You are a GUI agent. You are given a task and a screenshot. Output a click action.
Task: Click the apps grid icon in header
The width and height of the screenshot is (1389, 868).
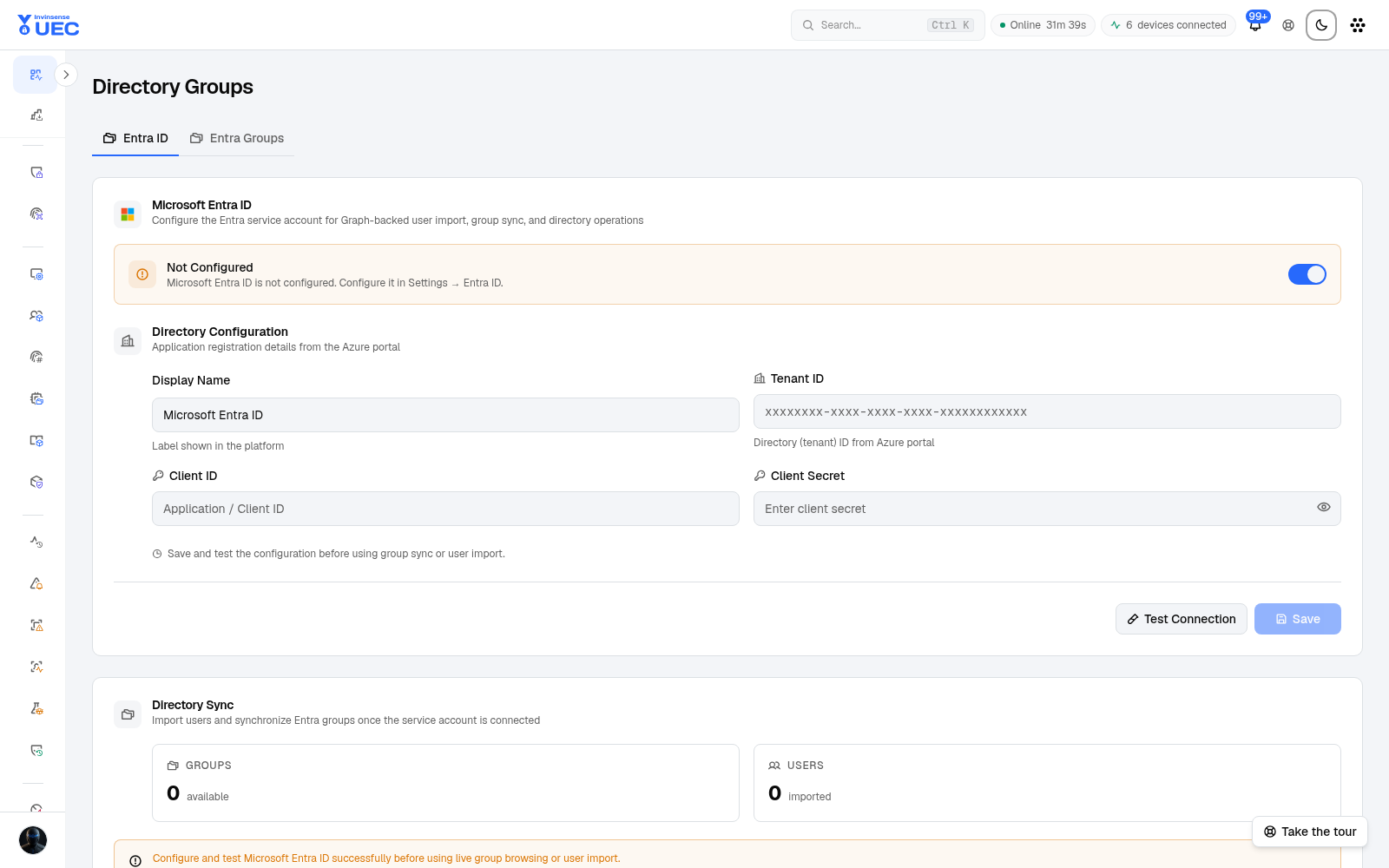[1358, 25]
